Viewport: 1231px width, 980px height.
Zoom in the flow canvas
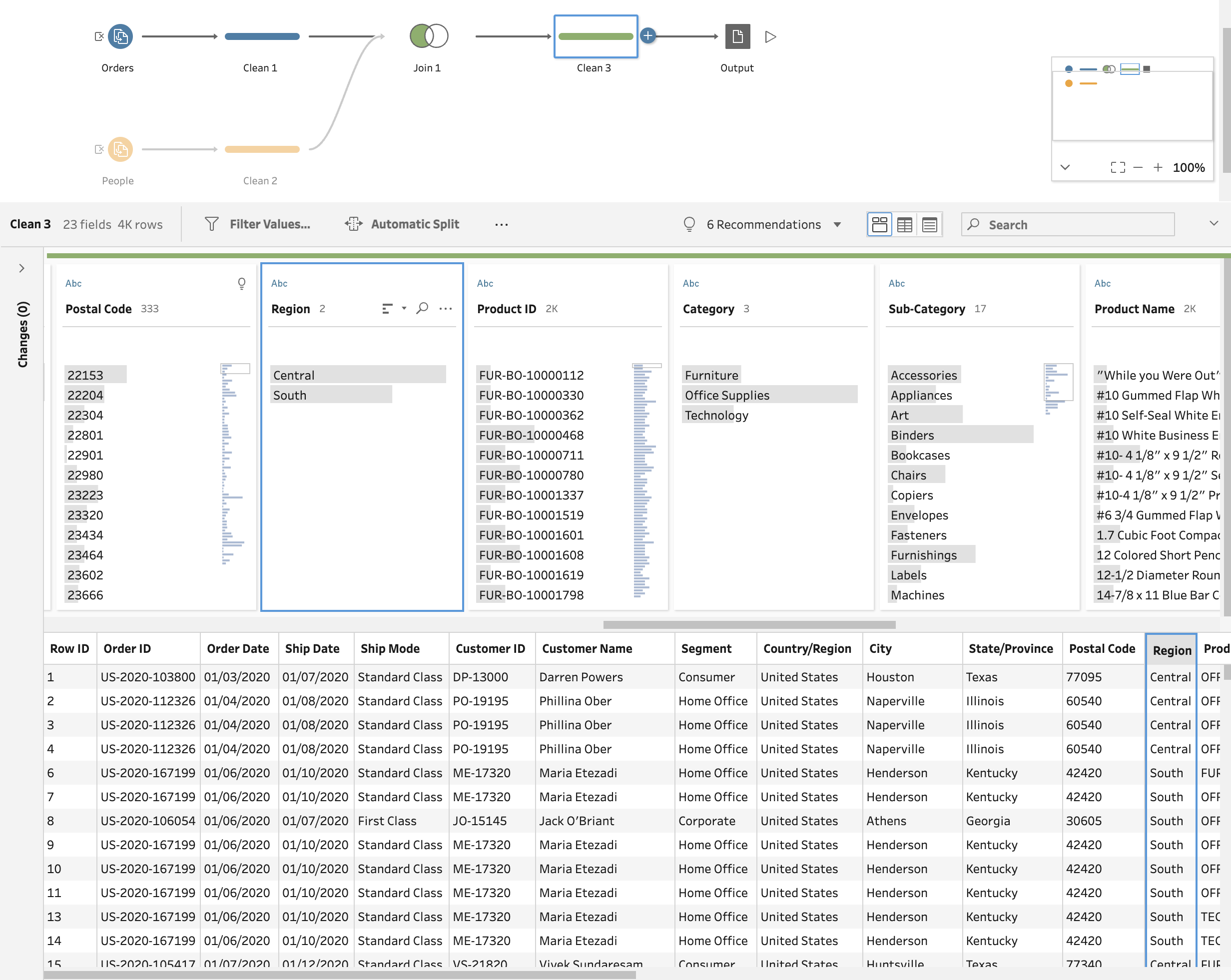click(1158, 168)
